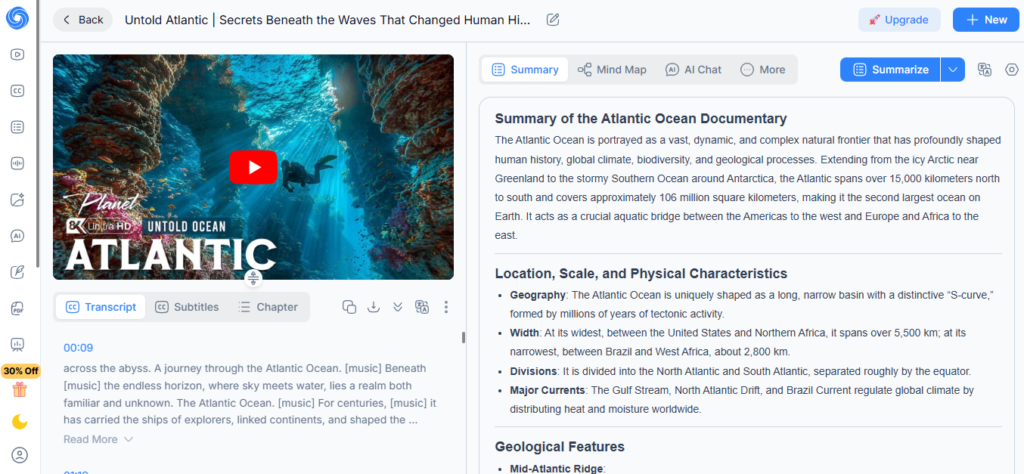Go back using the Back button
This screenshot has height=474, width=1024.
pos(83,20)
